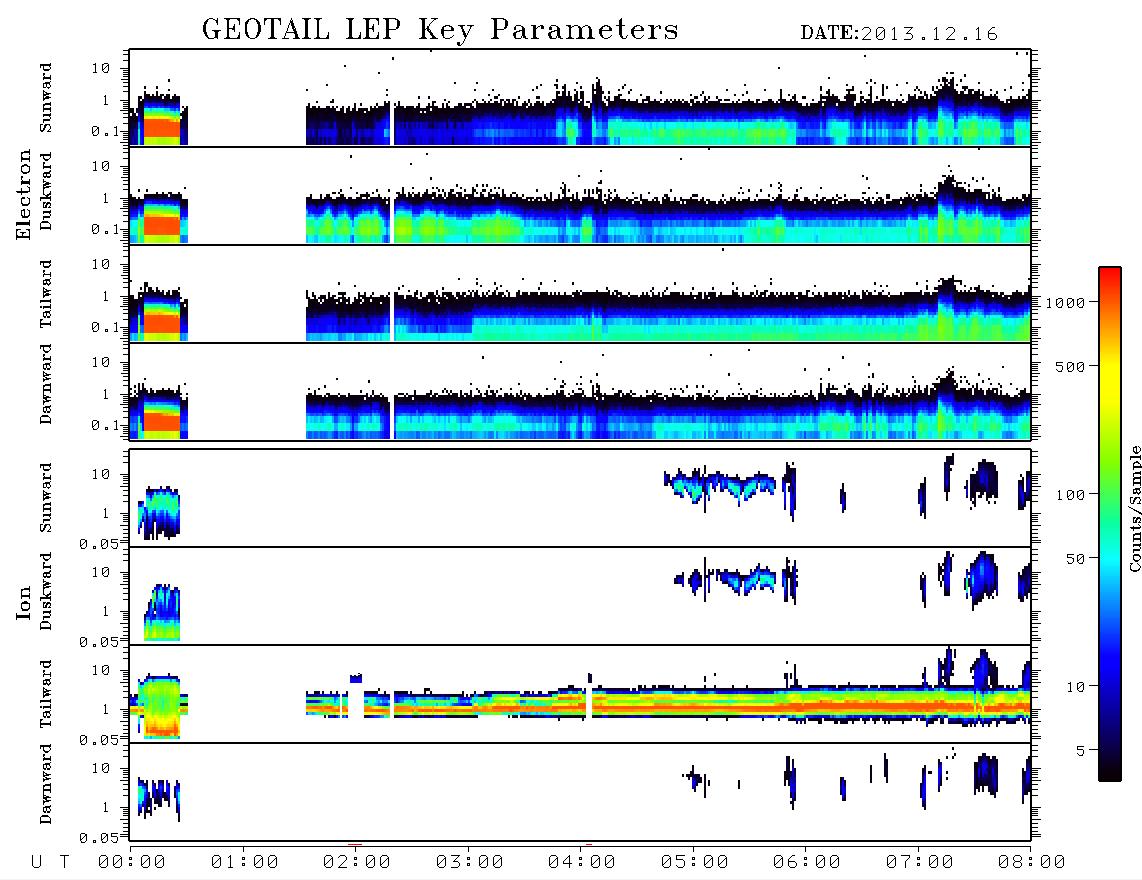Select the Ion "Dawnward" panel label

coord(46,784)
